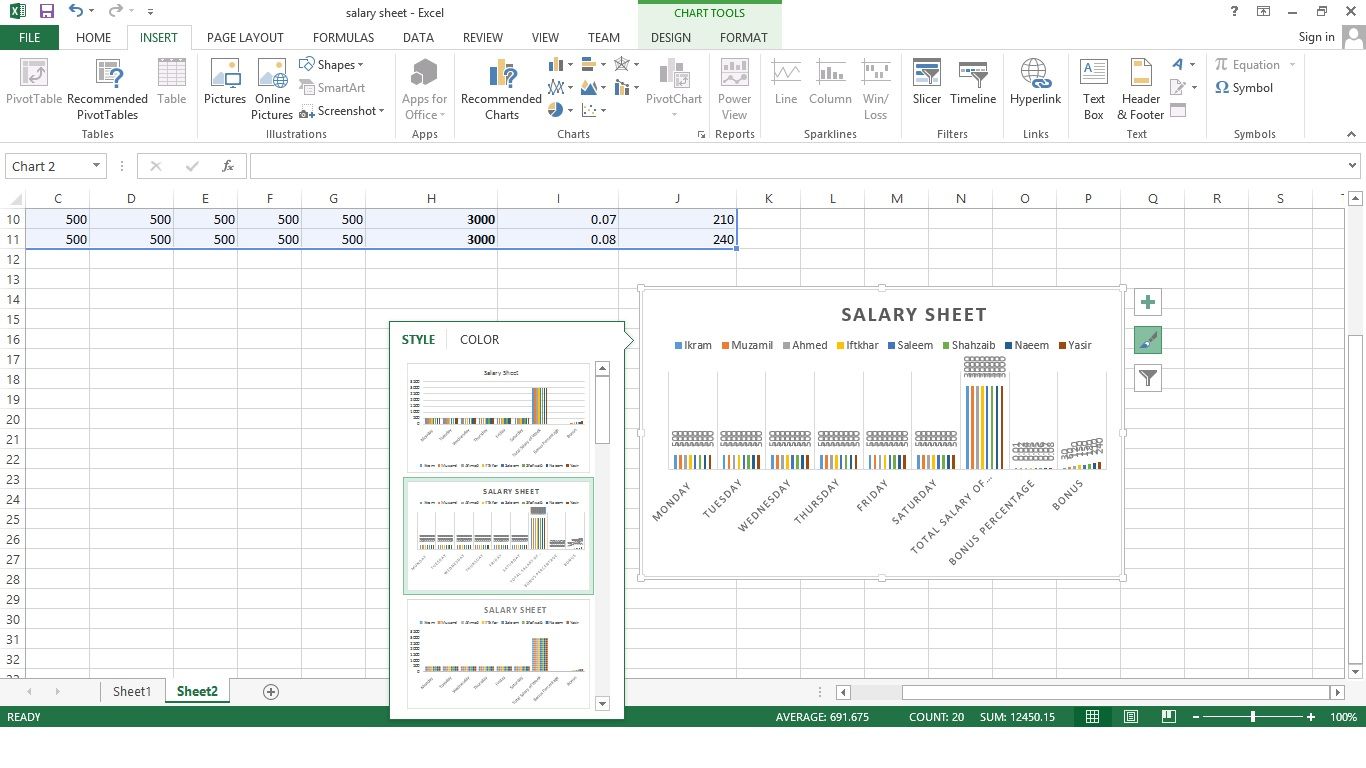This screenshot has height=768, width=1366.
Task: Open the Screenshot dropdown
Action: coord(341,111)
